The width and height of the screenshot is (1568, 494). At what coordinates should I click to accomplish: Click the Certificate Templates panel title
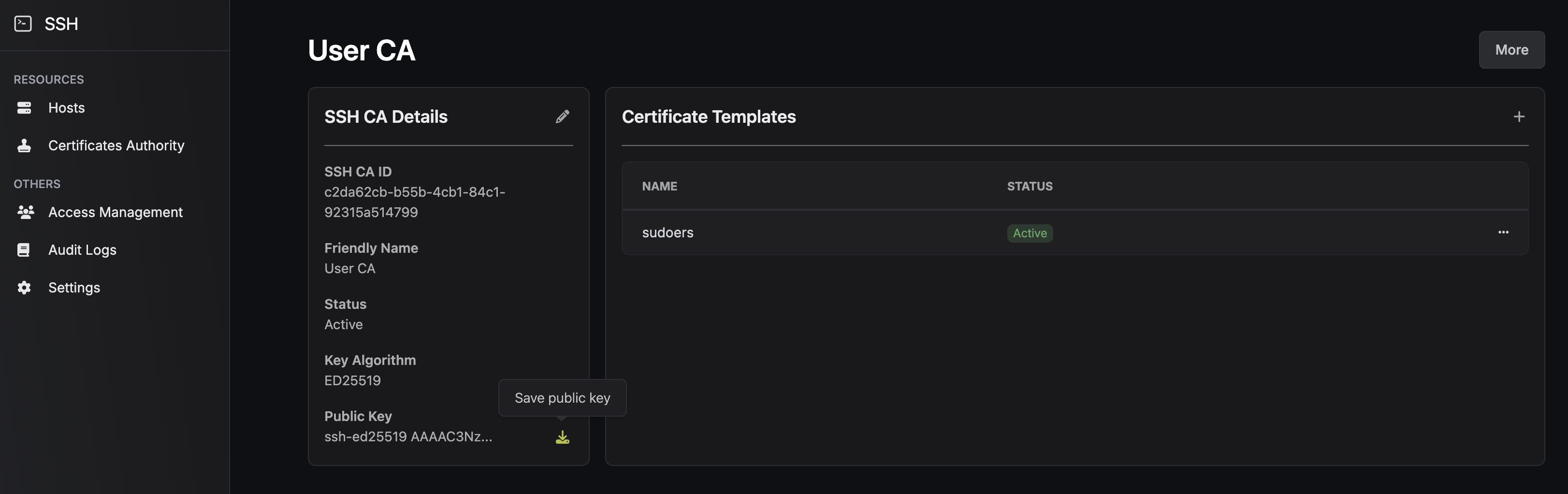pos(709,116)
